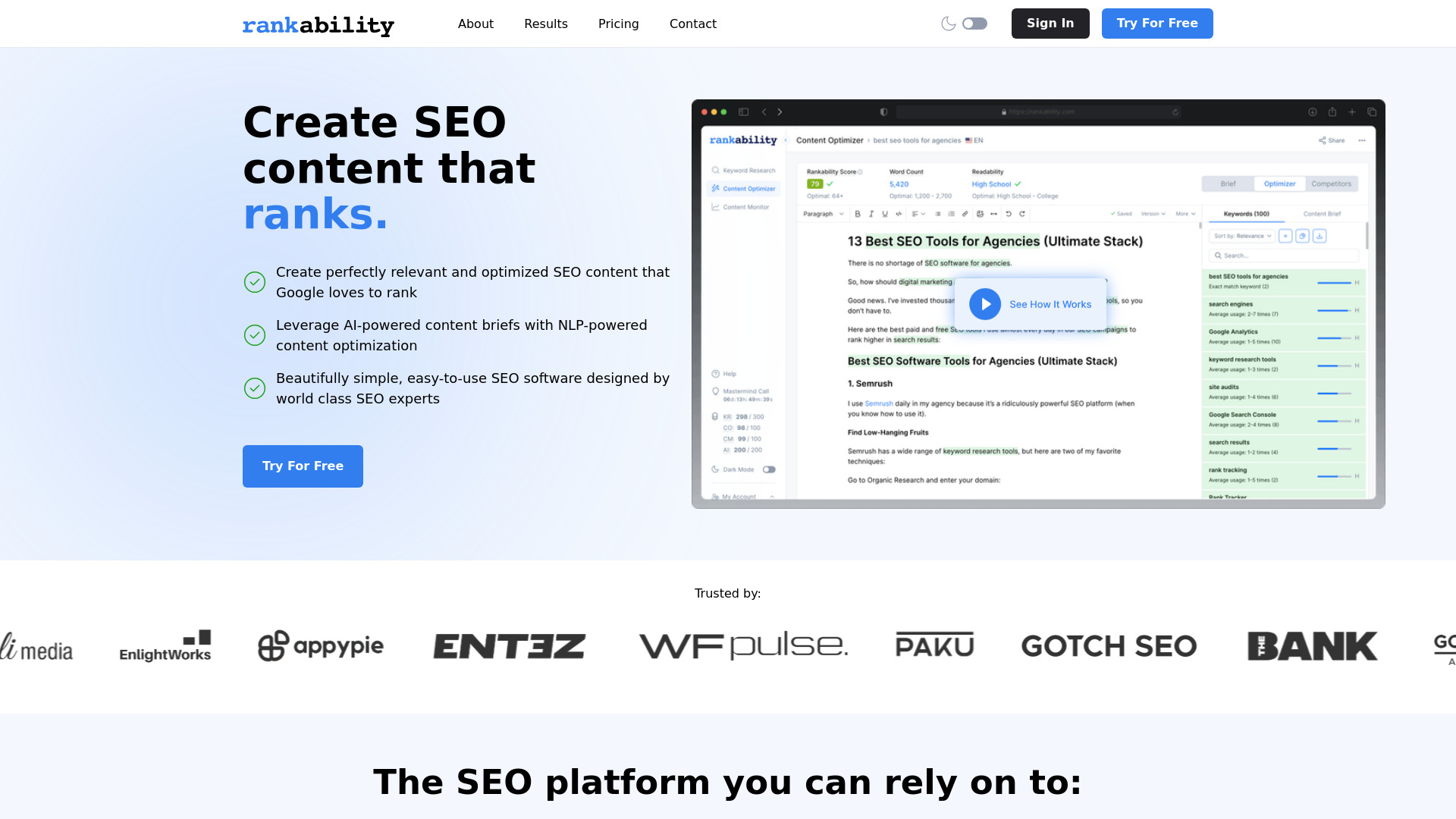1456x819 pixels.
Task: Click the Keyword Research icon
Action: (715, 170)
